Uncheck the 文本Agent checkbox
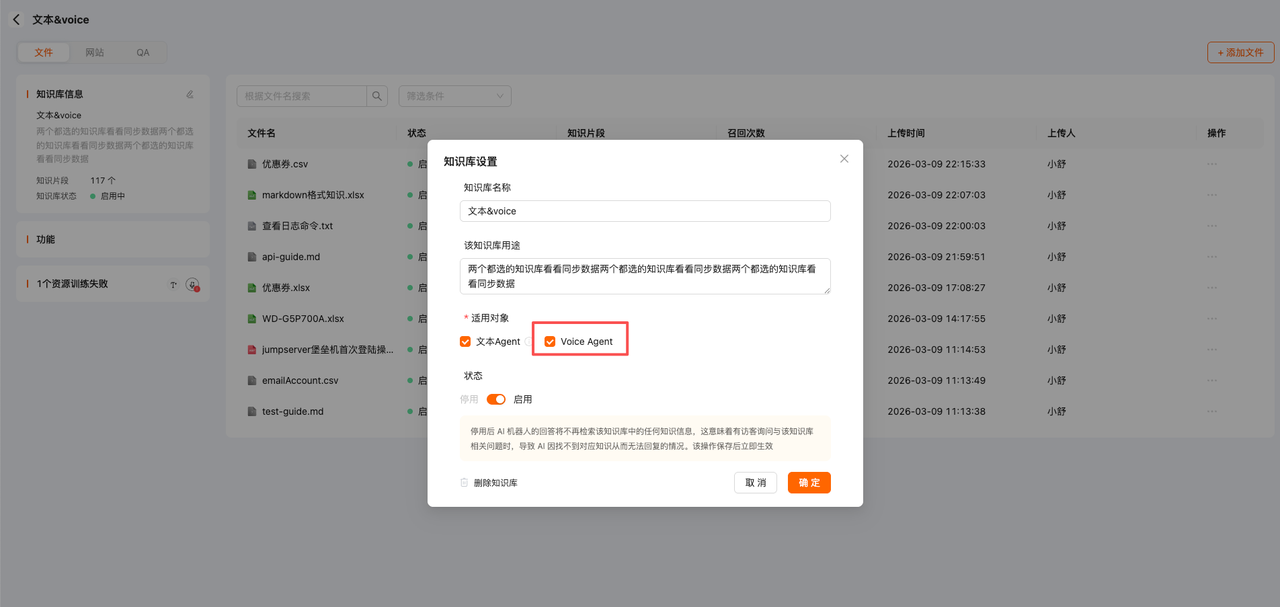 point(465,342)
